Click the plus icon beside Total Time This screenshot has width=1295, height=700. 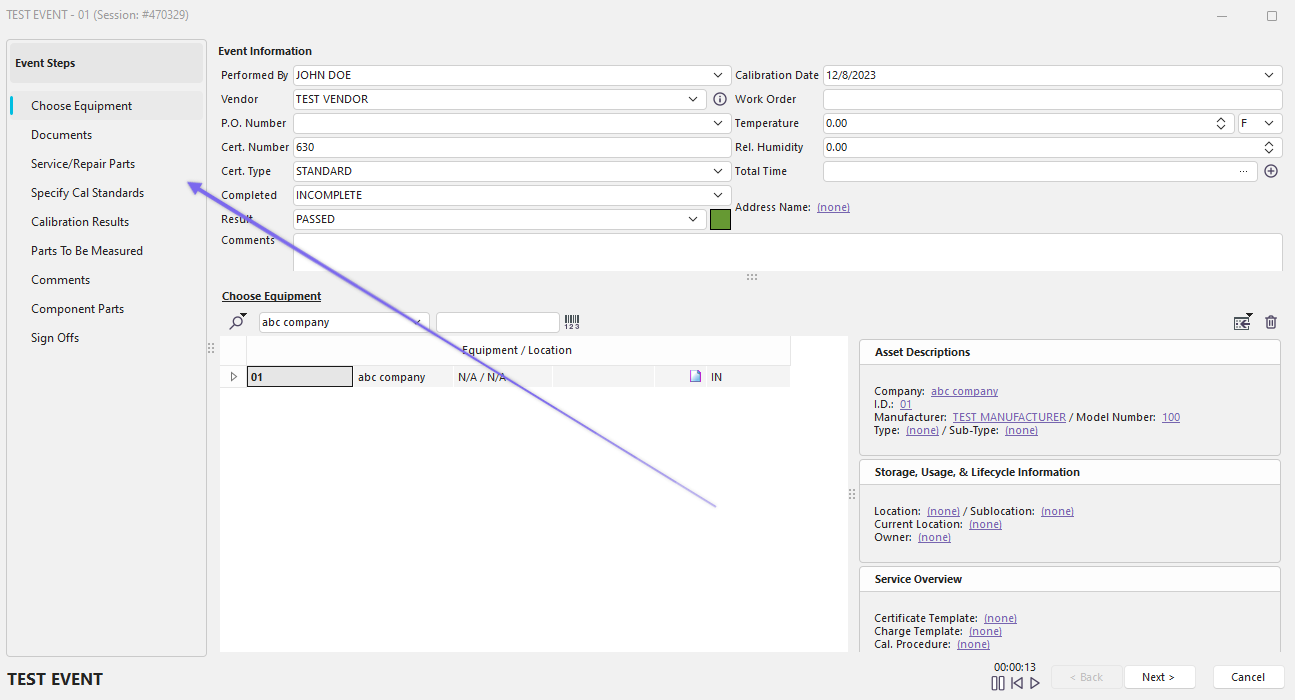(1271, 171)
